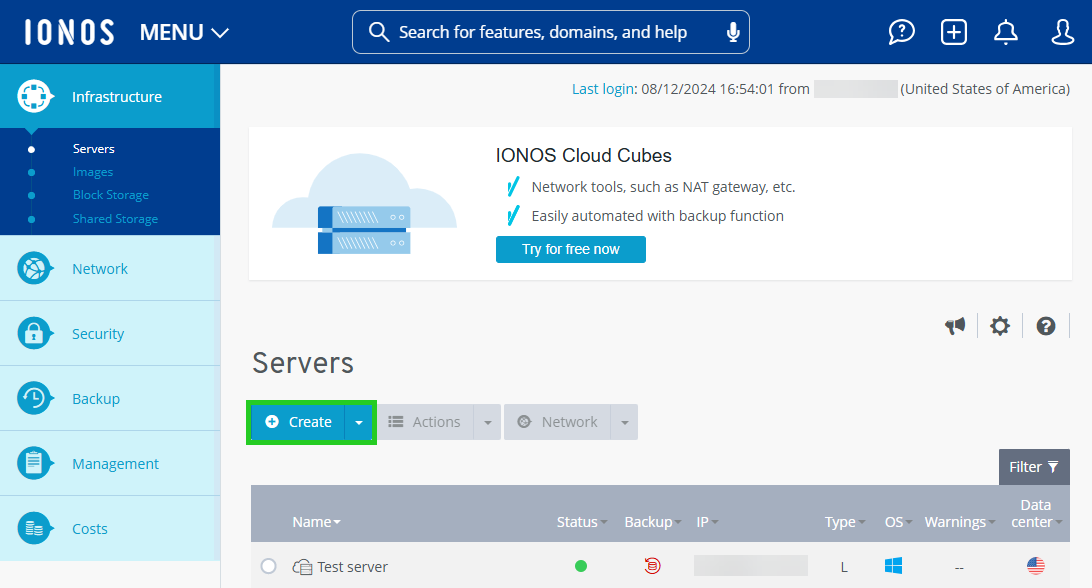Click the microphone icon in the search bar
Image resolution: width=1092 pixels, height=588 pixels.
733,31
